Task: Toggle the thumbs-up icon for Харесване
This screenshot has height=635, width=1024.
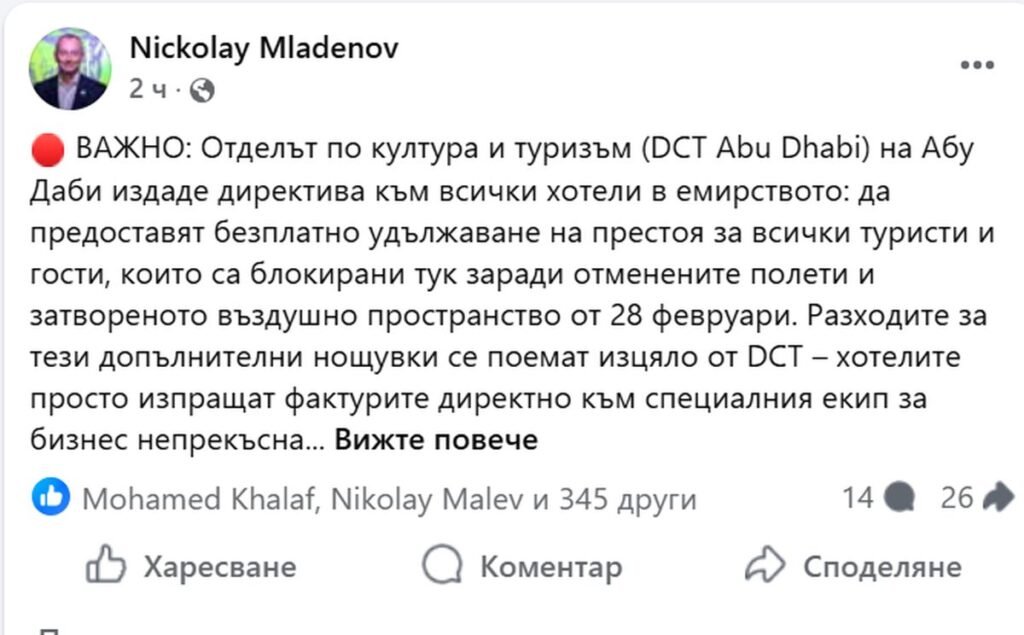Action: click(106, 567)
